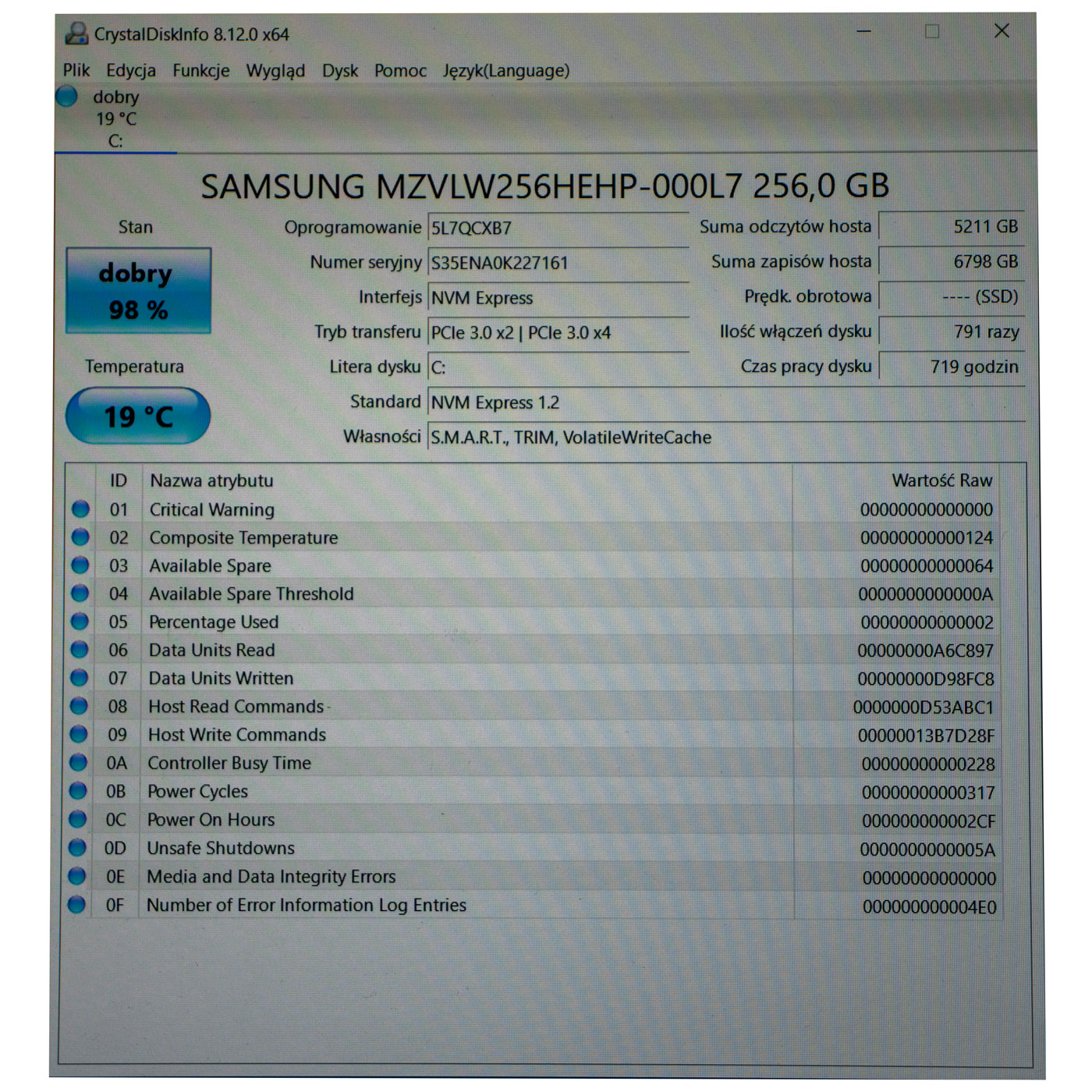Image resolution: width=1092 pixels, height=1092 pixels.
Task: Click the status circle for Critical Warning
Action: (x=80, y=509)
